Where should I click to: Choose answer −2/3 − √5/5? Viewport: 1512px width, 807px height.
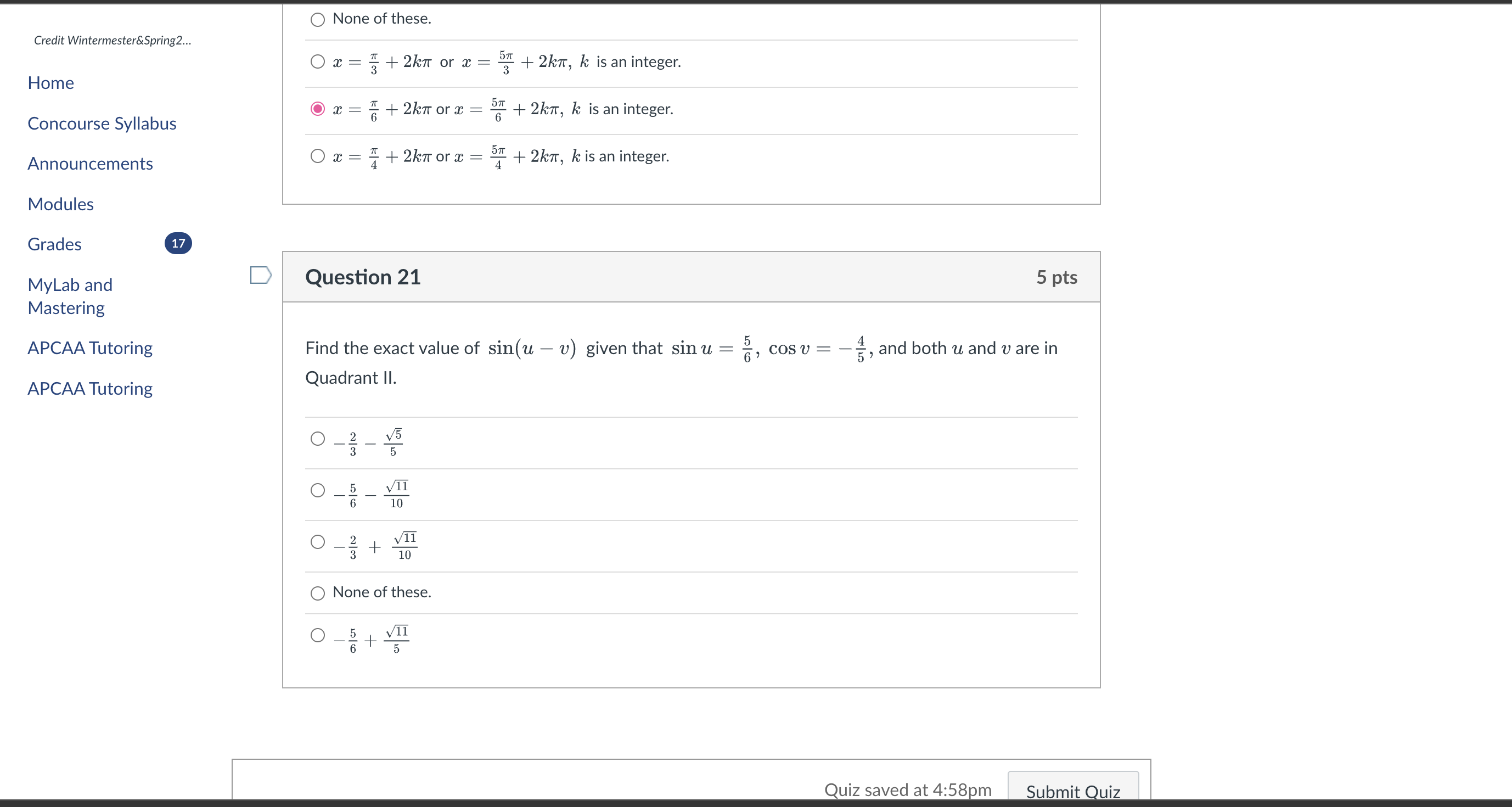(x=317, y=439)
